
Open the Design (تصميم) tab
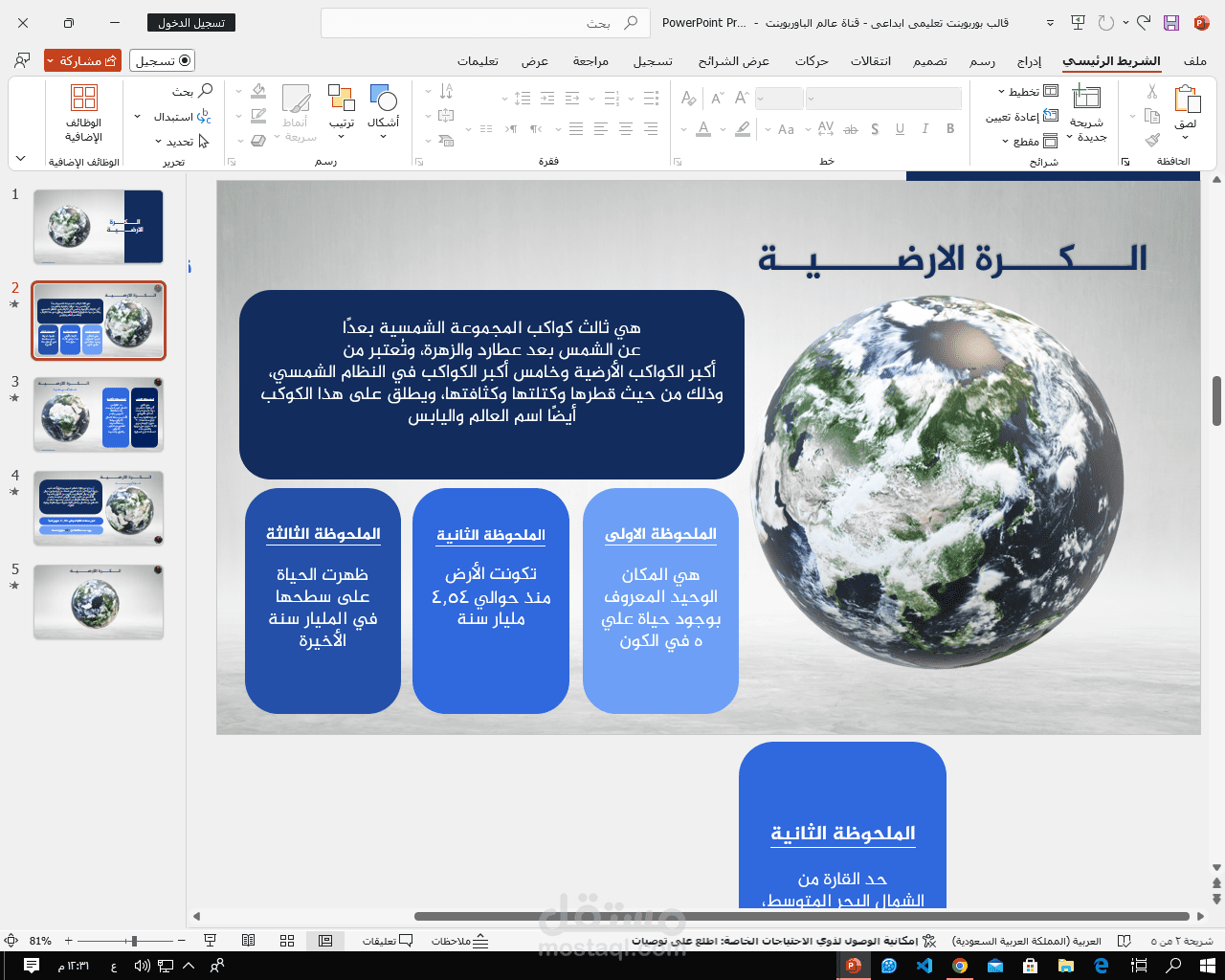(930, 61)
